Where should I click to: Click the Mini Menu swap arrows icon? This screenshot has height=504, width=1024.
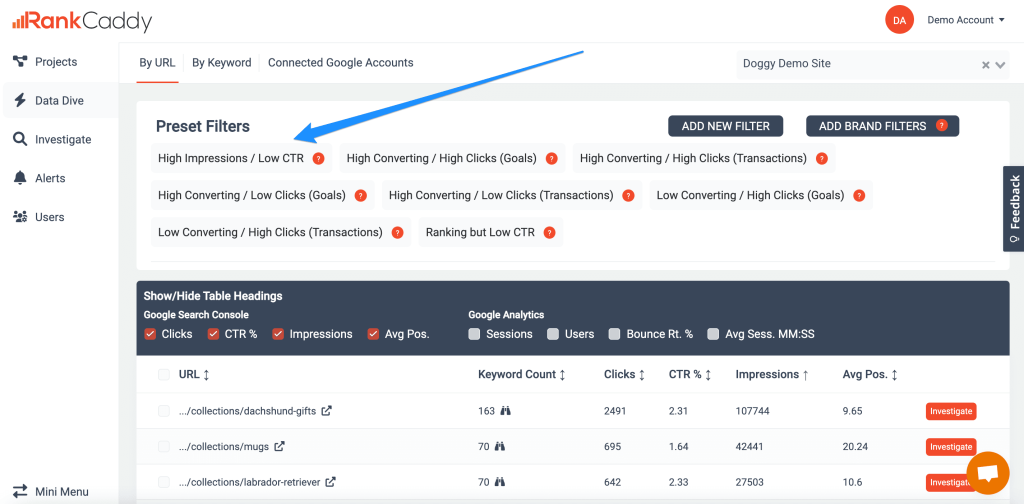coord(20,492)
